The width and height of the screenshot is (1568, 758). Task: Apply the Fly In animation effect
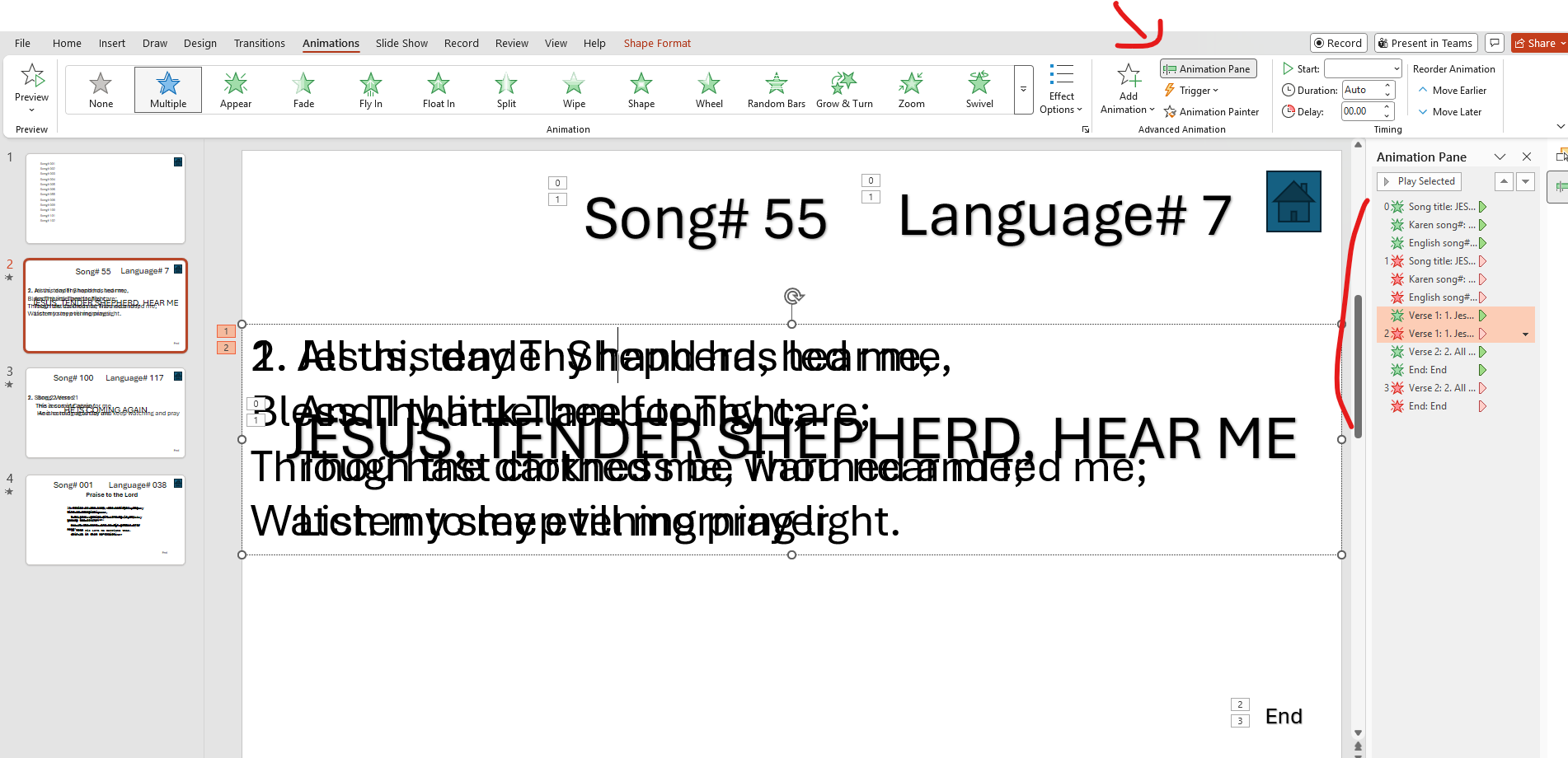click(x=371, y=90)
